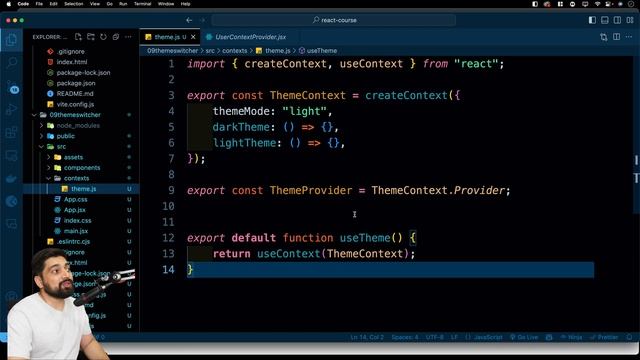Viewport: 640px width, 360px height.
Task: Split the editor to the right
Action: tap(616, 37)
